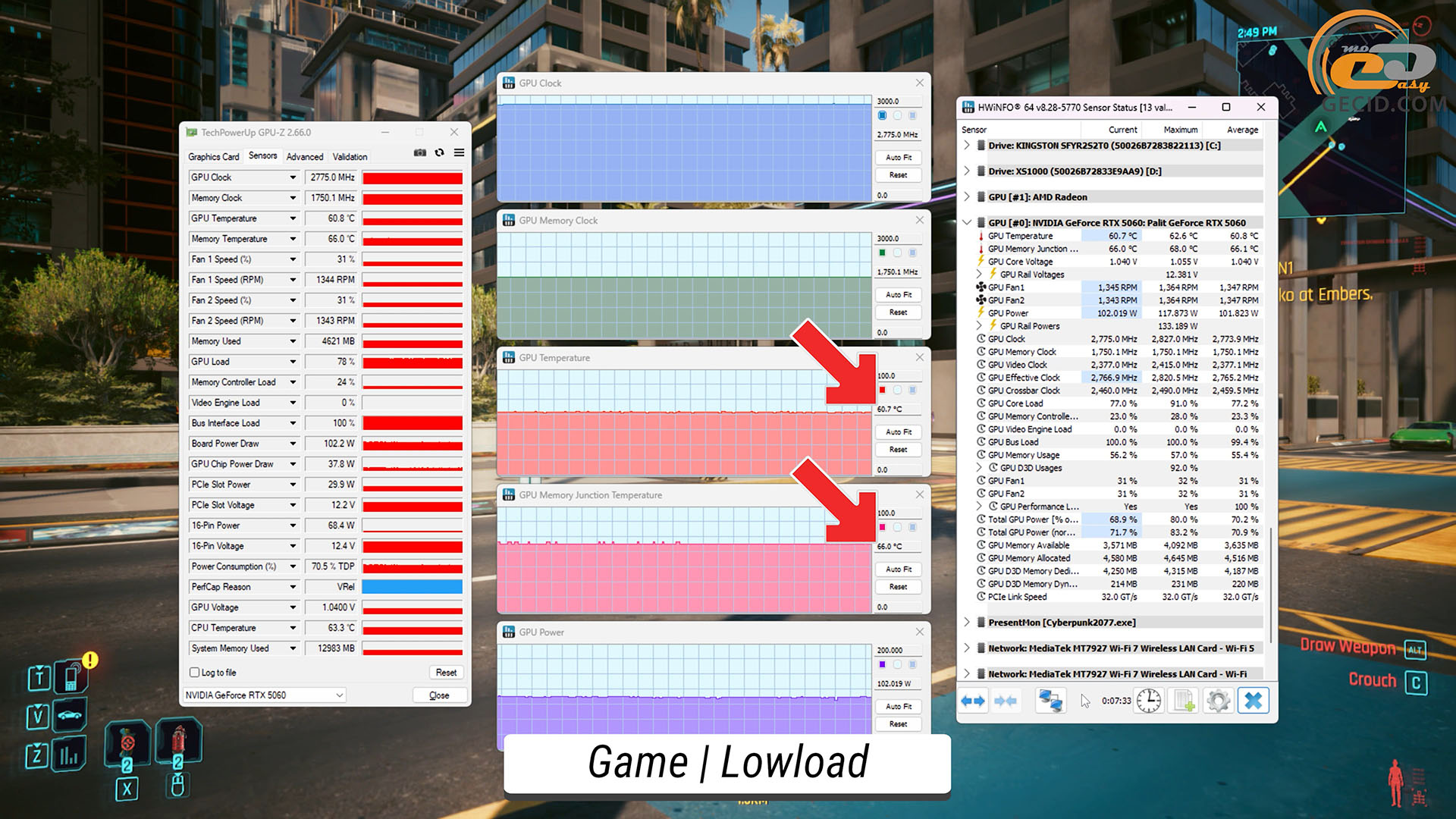
Task: Click the '2775.0 MHz' value in GPU-Z
Action: (332, 177)
